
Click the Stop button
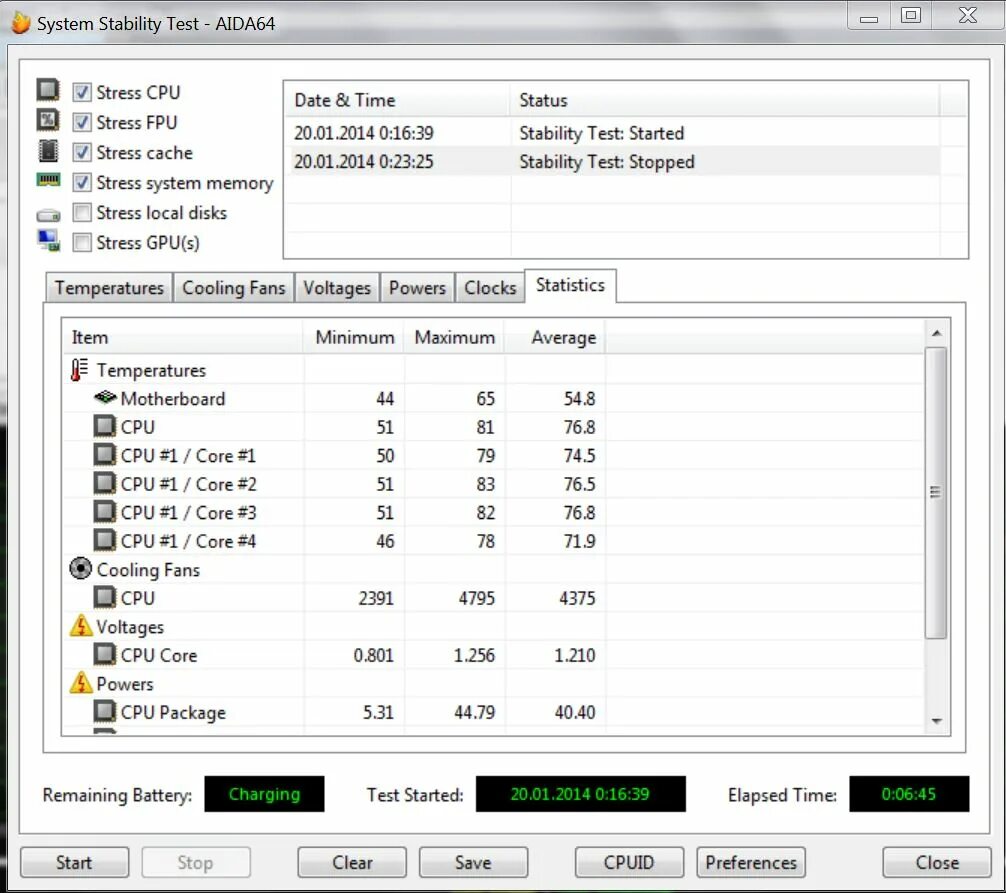click(196, 862)
